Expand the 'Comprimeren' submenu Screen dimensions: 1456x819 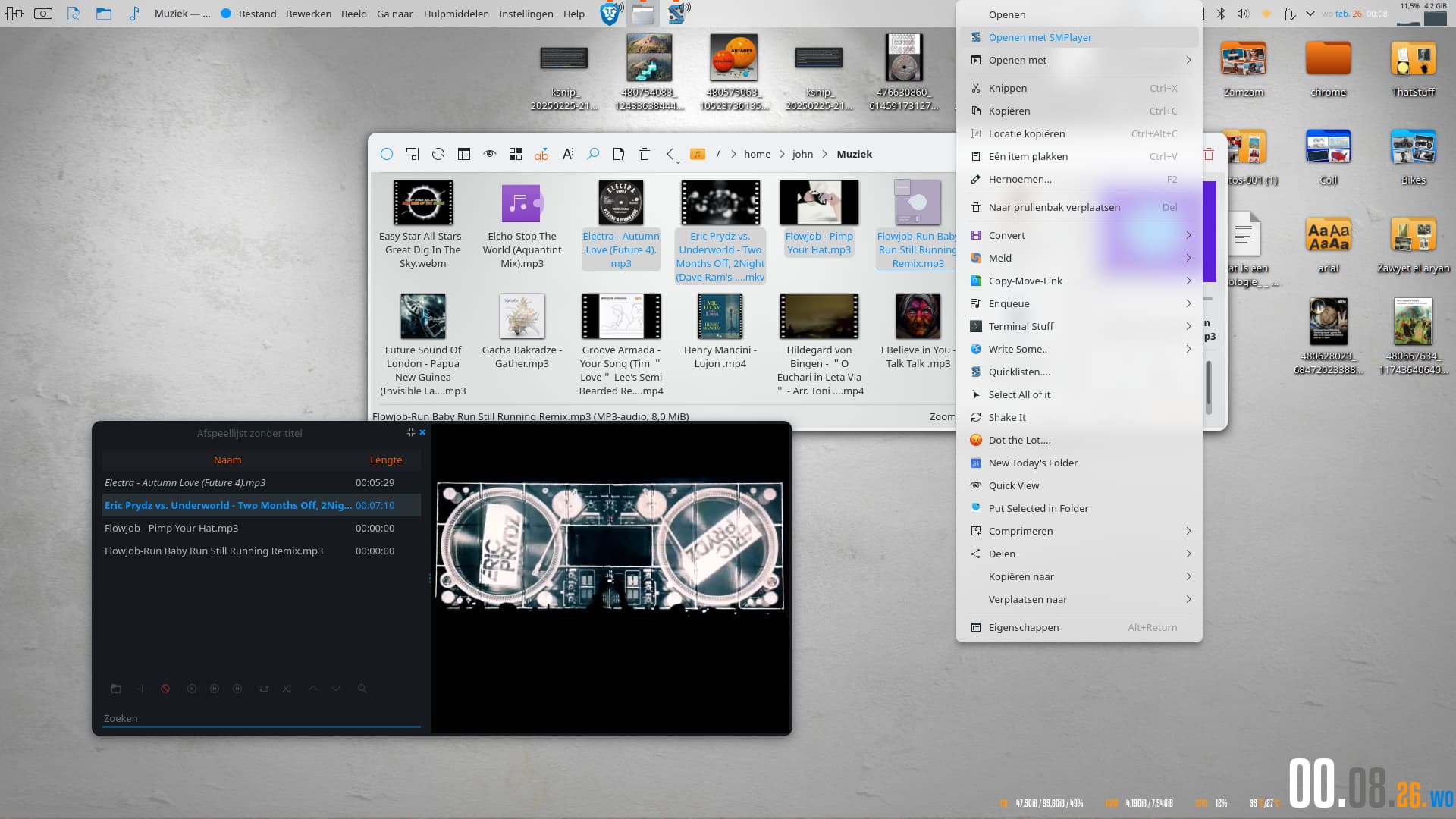tap(1079, 531)
